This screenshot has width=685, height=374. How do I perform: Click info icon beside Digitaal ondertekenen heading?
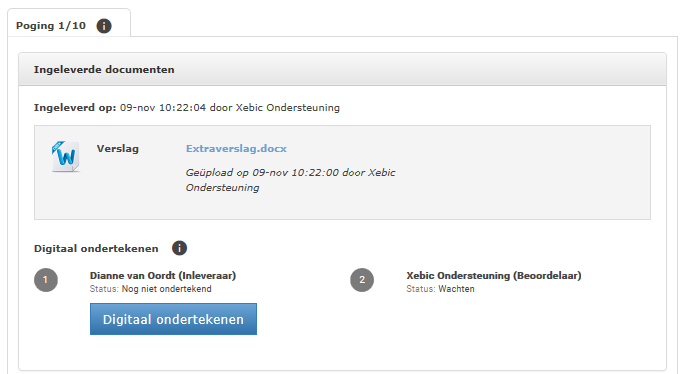180,248
